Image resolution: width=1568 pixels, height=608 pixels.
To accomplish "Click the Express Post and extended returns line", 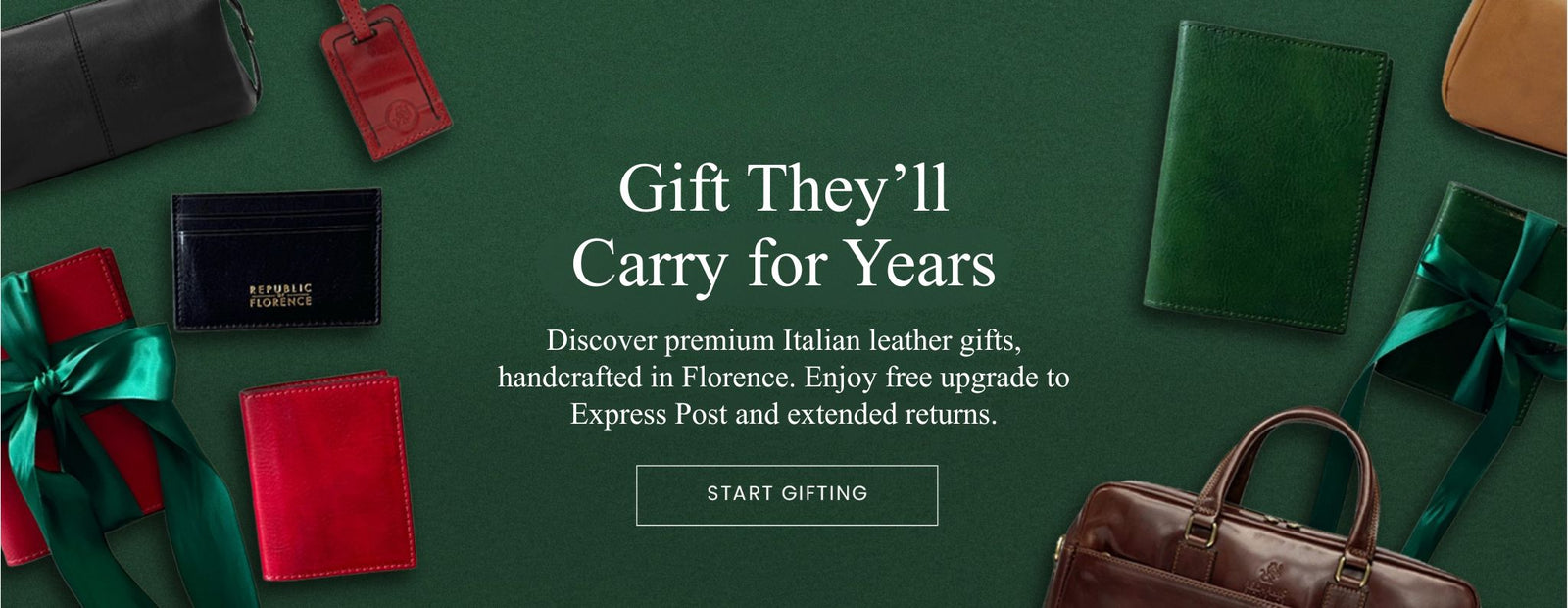I will pyautogui.click(x=784, y=414).
